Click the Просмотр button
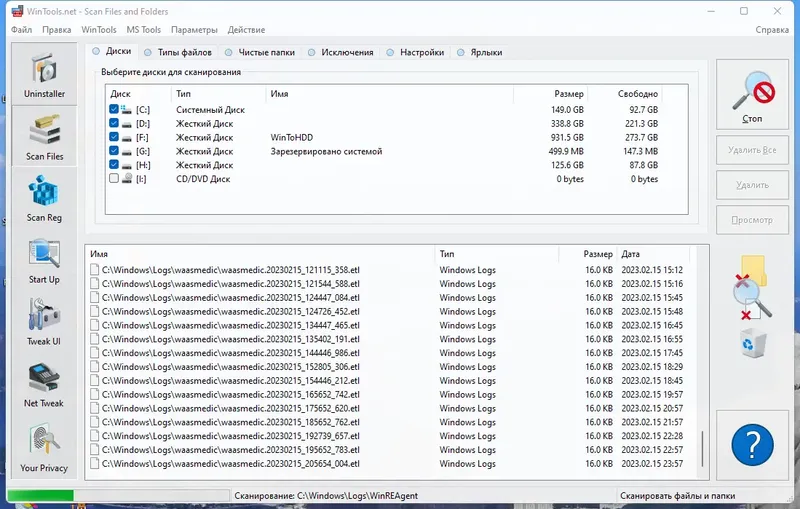This screenshot has height=509, width=800. [752, 220]
